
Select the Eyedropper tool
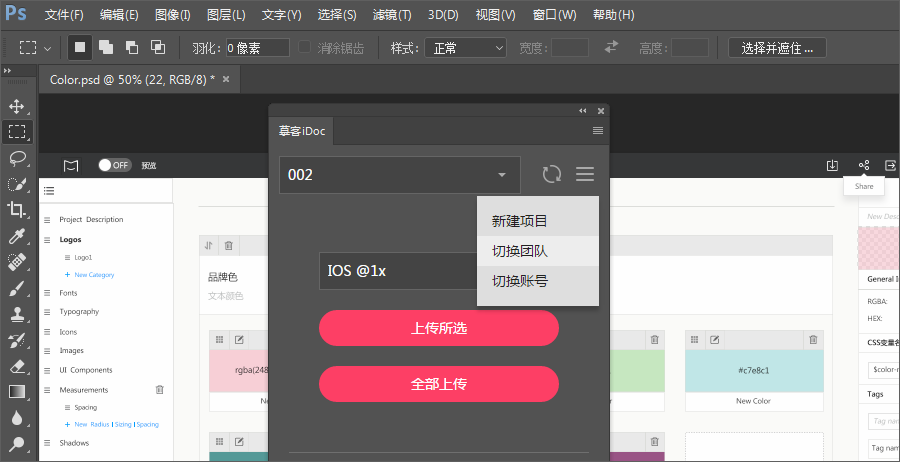pos(17,236)
